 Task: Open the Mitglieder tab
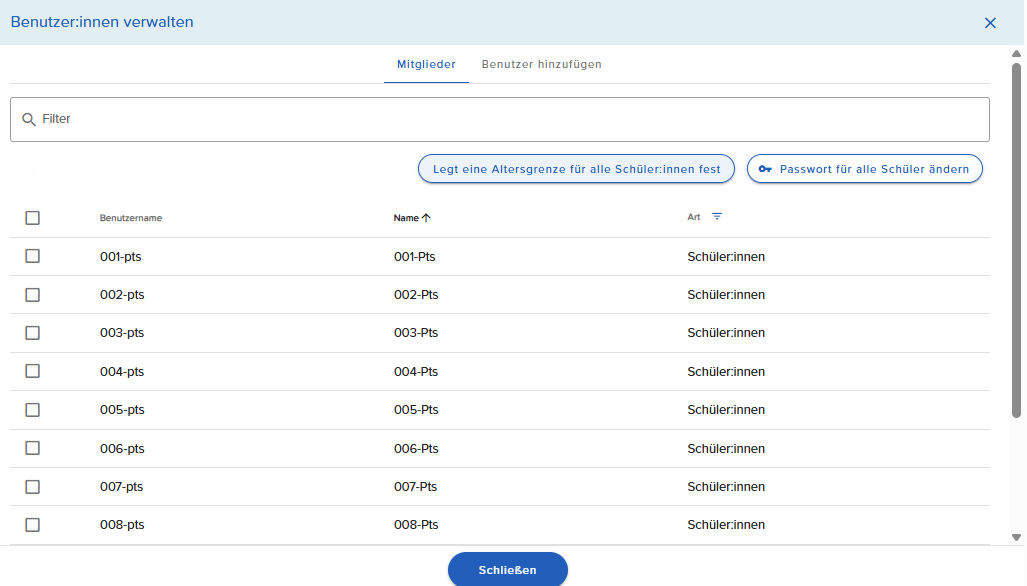click(426, 64)
